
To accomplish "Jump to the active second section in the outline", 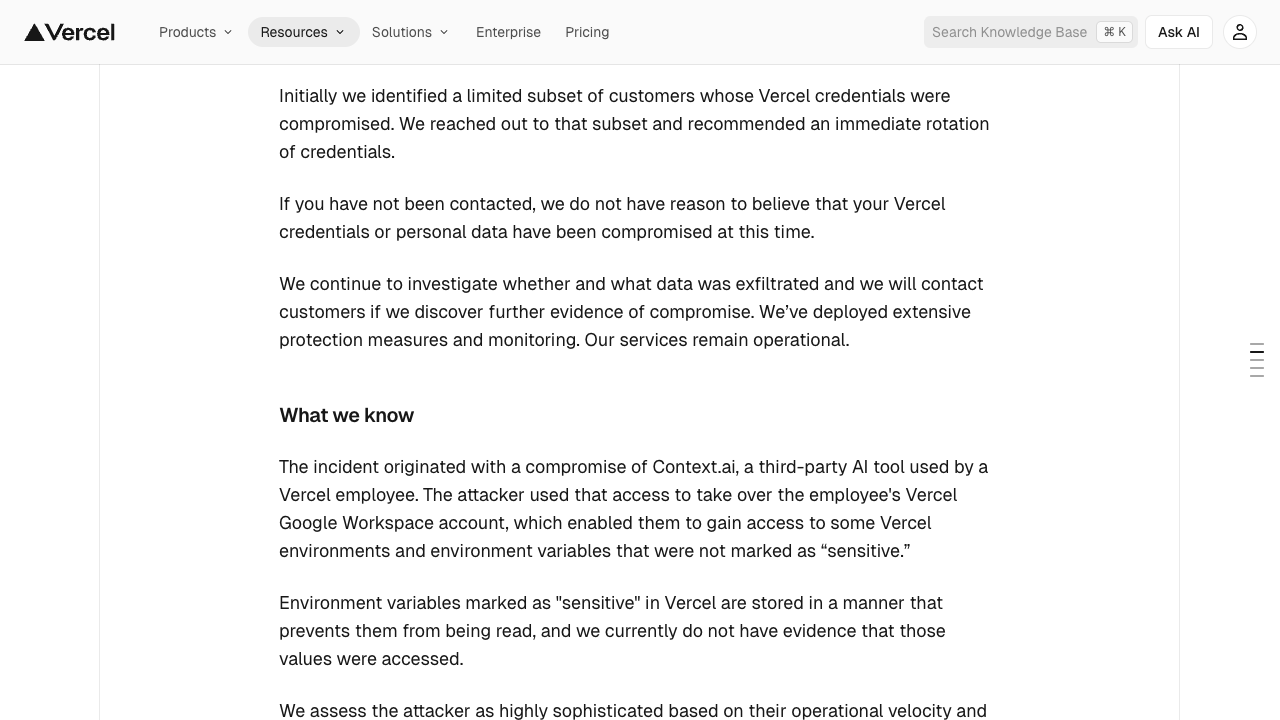I will click(x=1257, y=352).
